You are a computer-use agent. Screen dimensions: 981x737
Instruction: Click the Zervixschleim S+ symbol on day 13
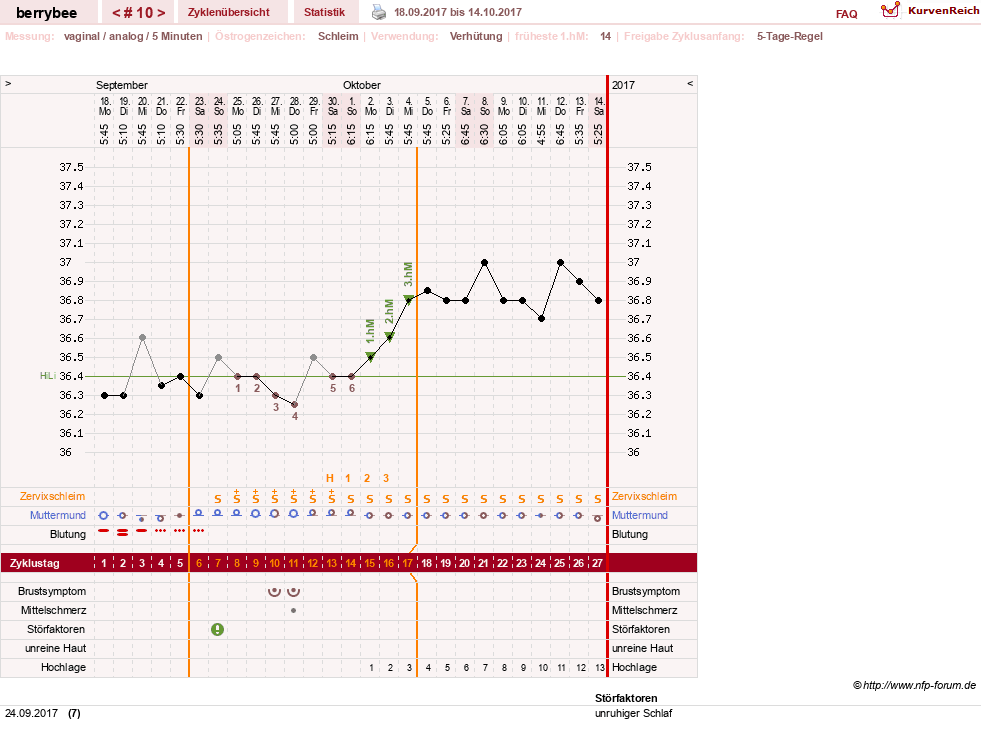[x=332, y=497]
